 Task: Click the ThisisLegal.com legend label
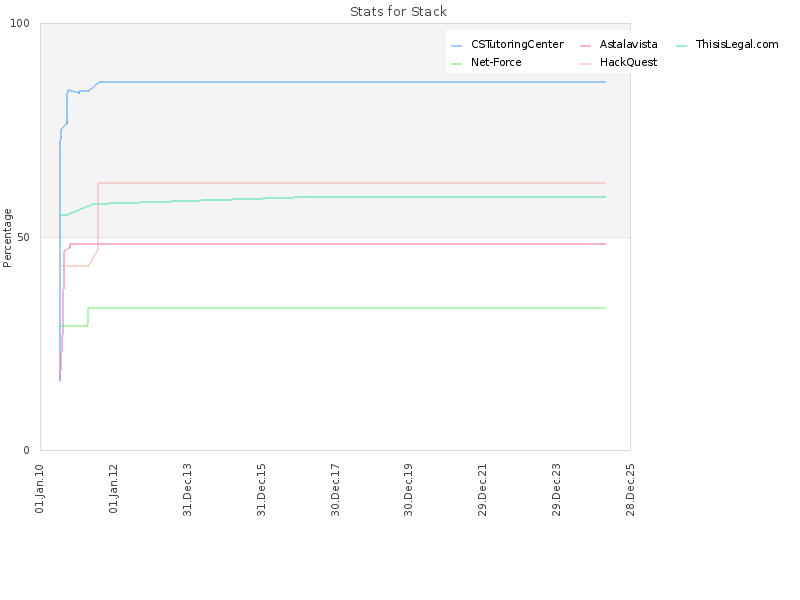coord(737,44)
